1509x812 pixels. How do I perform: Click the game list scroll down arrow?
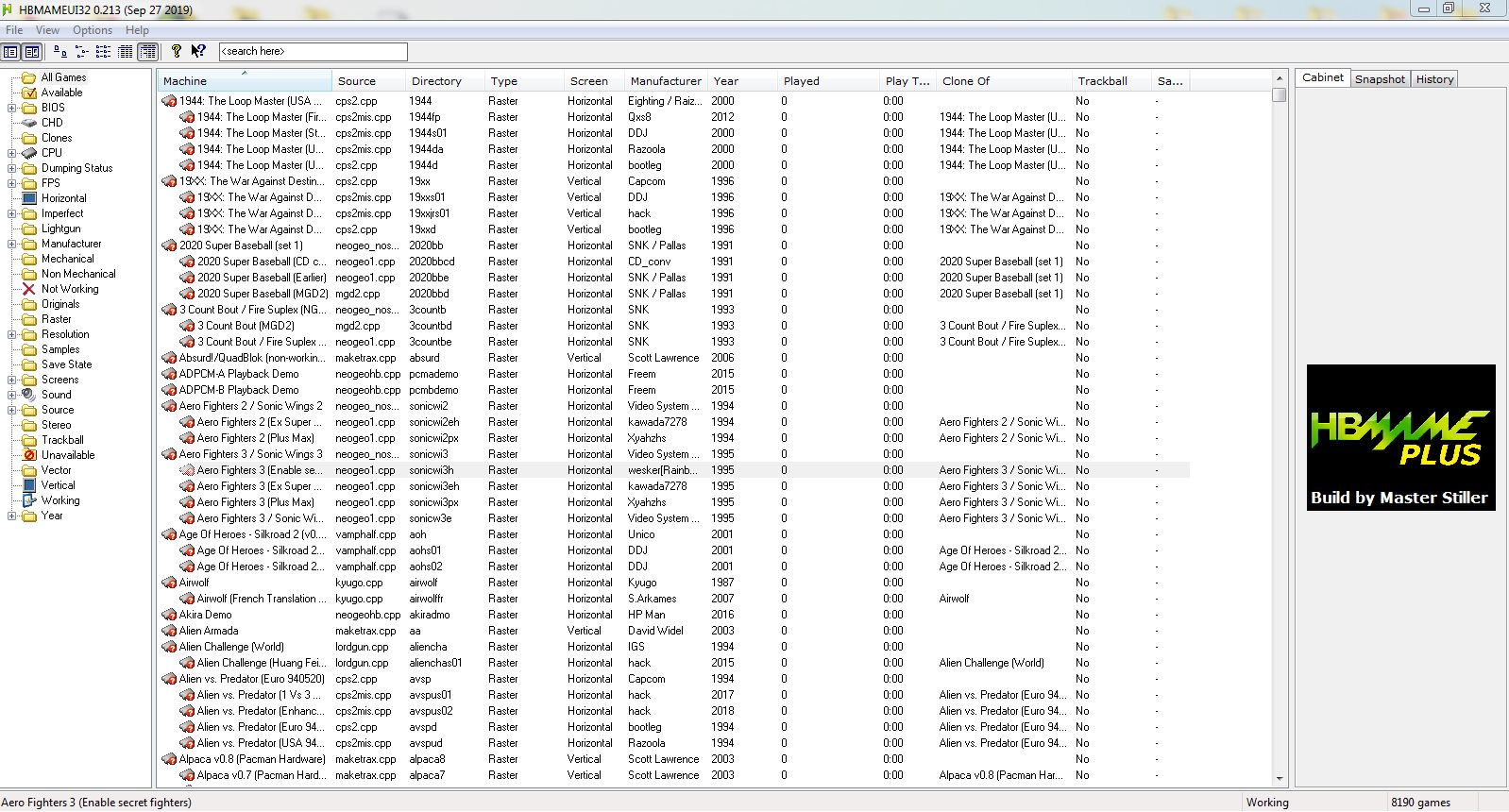coord(1280,779)
